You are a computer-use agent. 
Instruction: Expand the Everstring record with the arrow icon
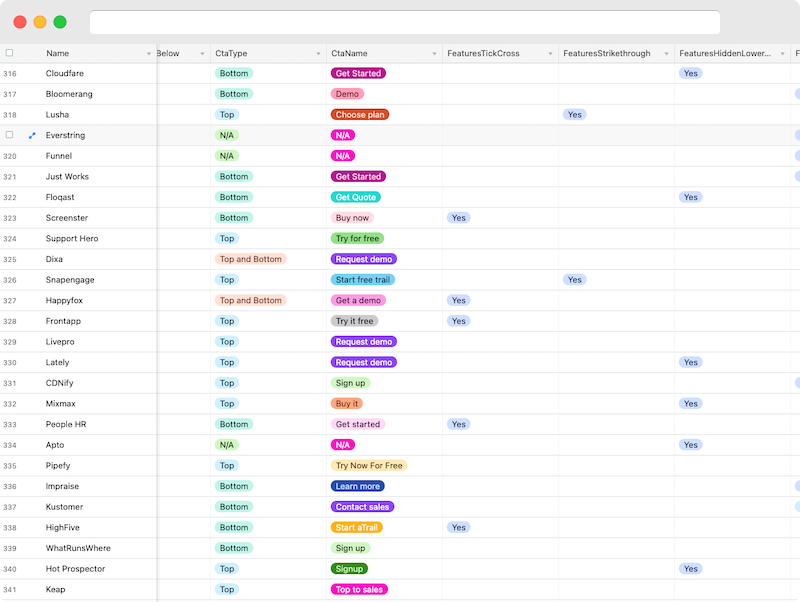[32, 135]
